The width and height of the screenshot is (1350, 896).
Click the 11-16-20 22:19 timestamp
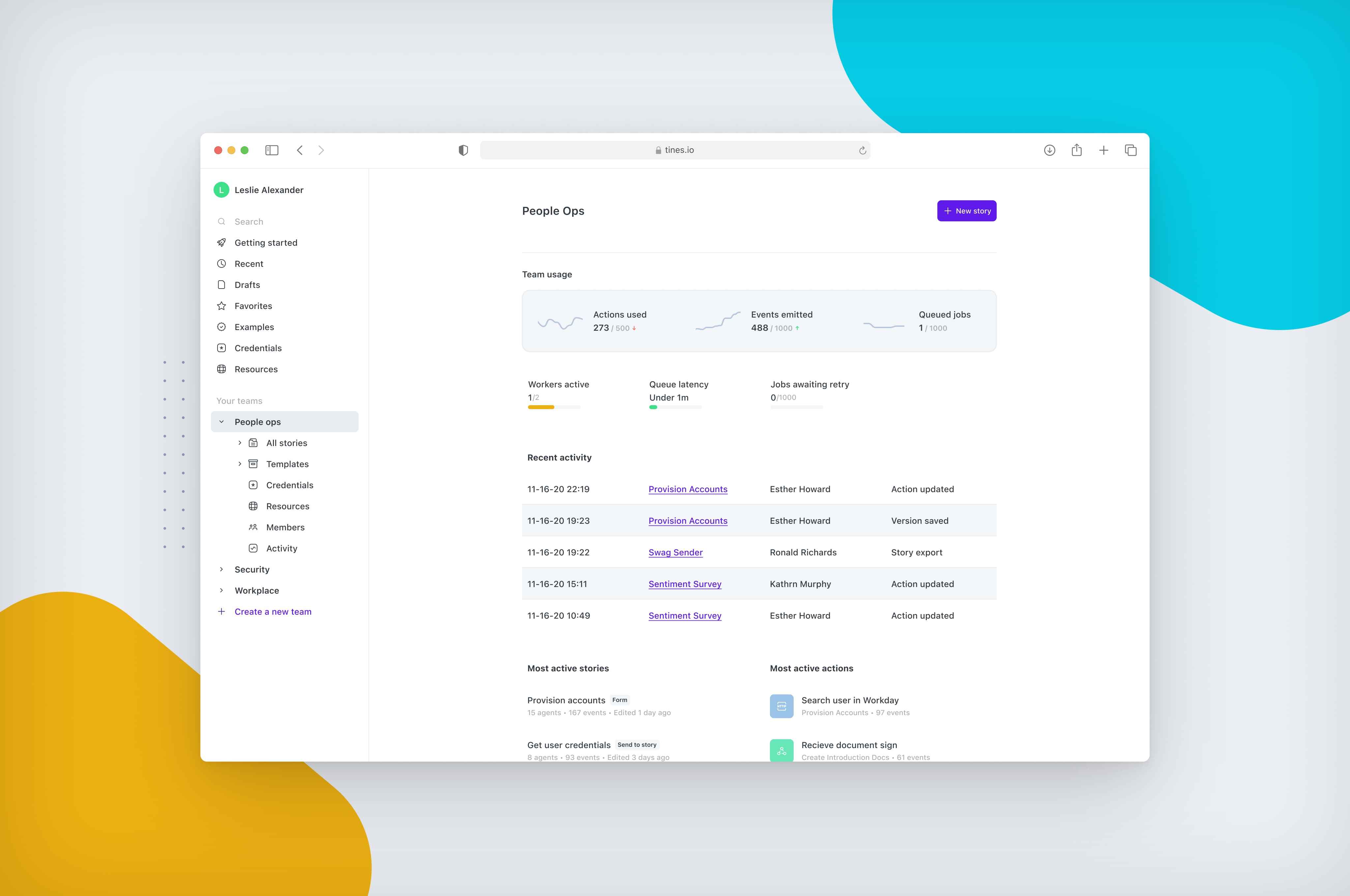558,489
